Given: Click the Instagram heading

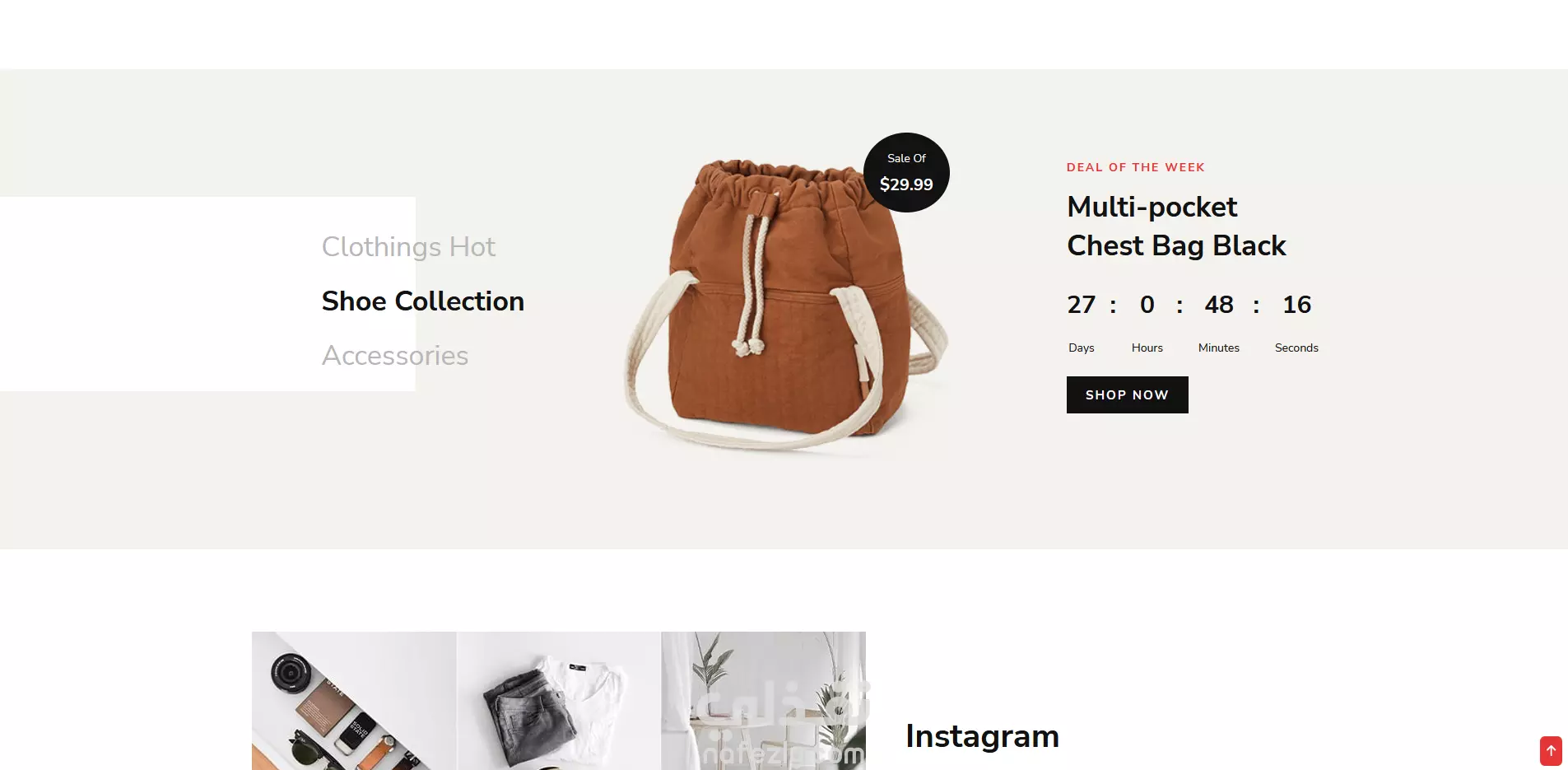Looking at the screenshot, I should point(982,736).
